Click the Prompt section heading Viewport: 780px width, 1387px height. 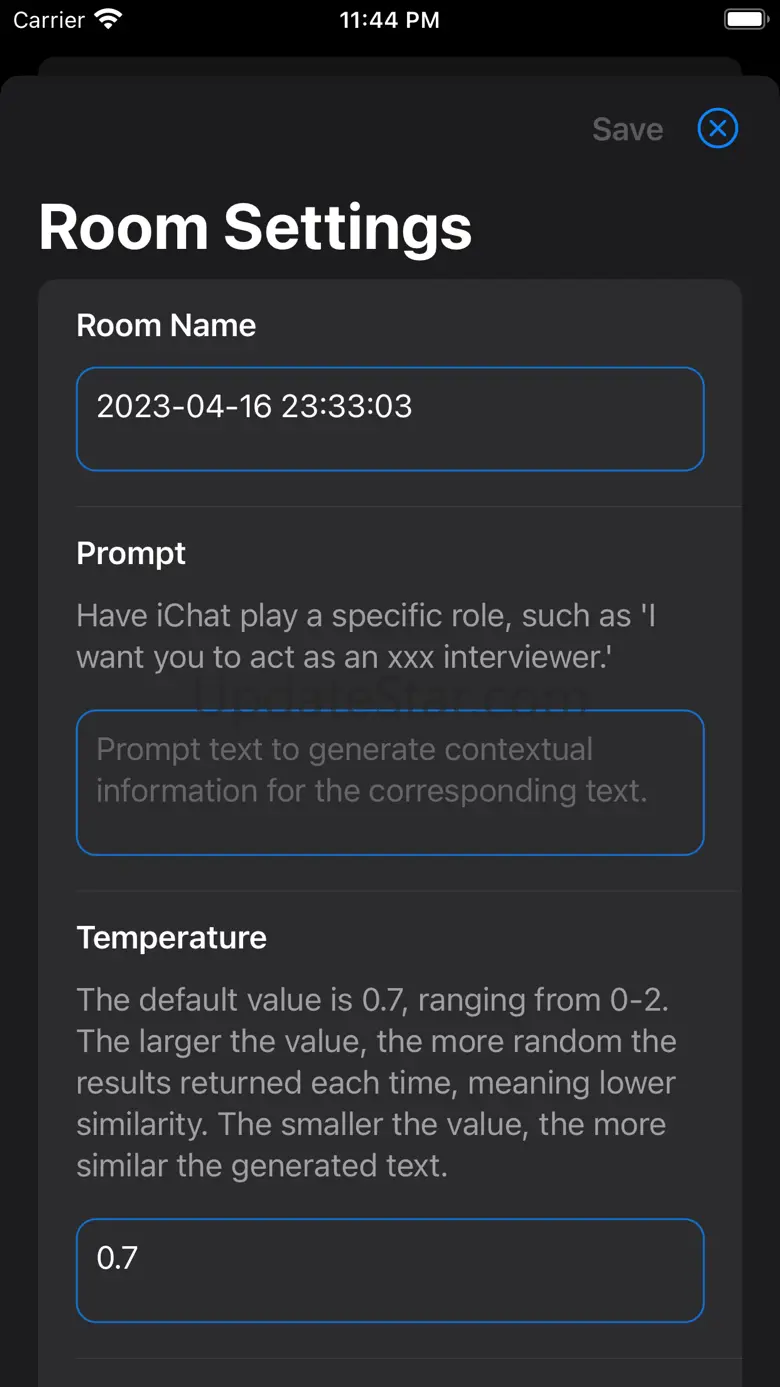[131, 553]
